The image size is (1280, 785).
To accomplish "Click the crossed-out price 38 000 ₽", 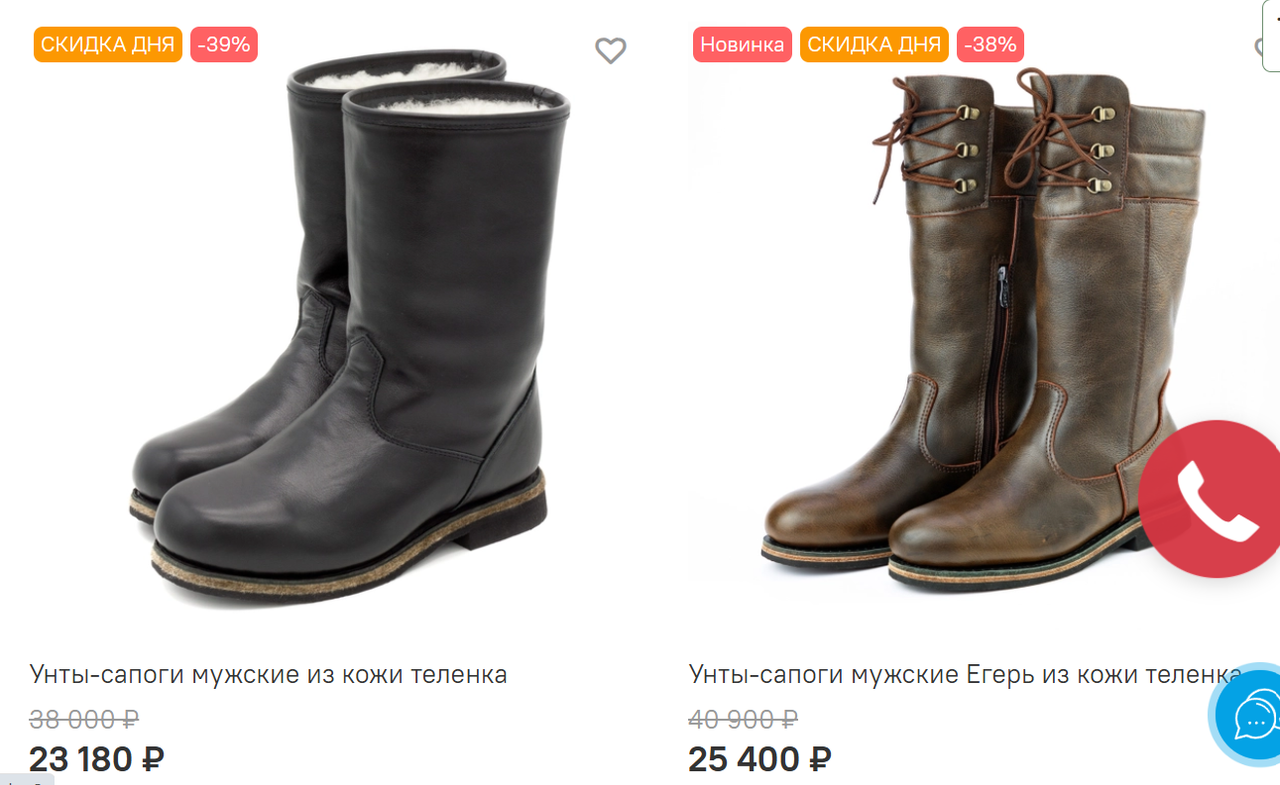I will click(x=84, y=719).
